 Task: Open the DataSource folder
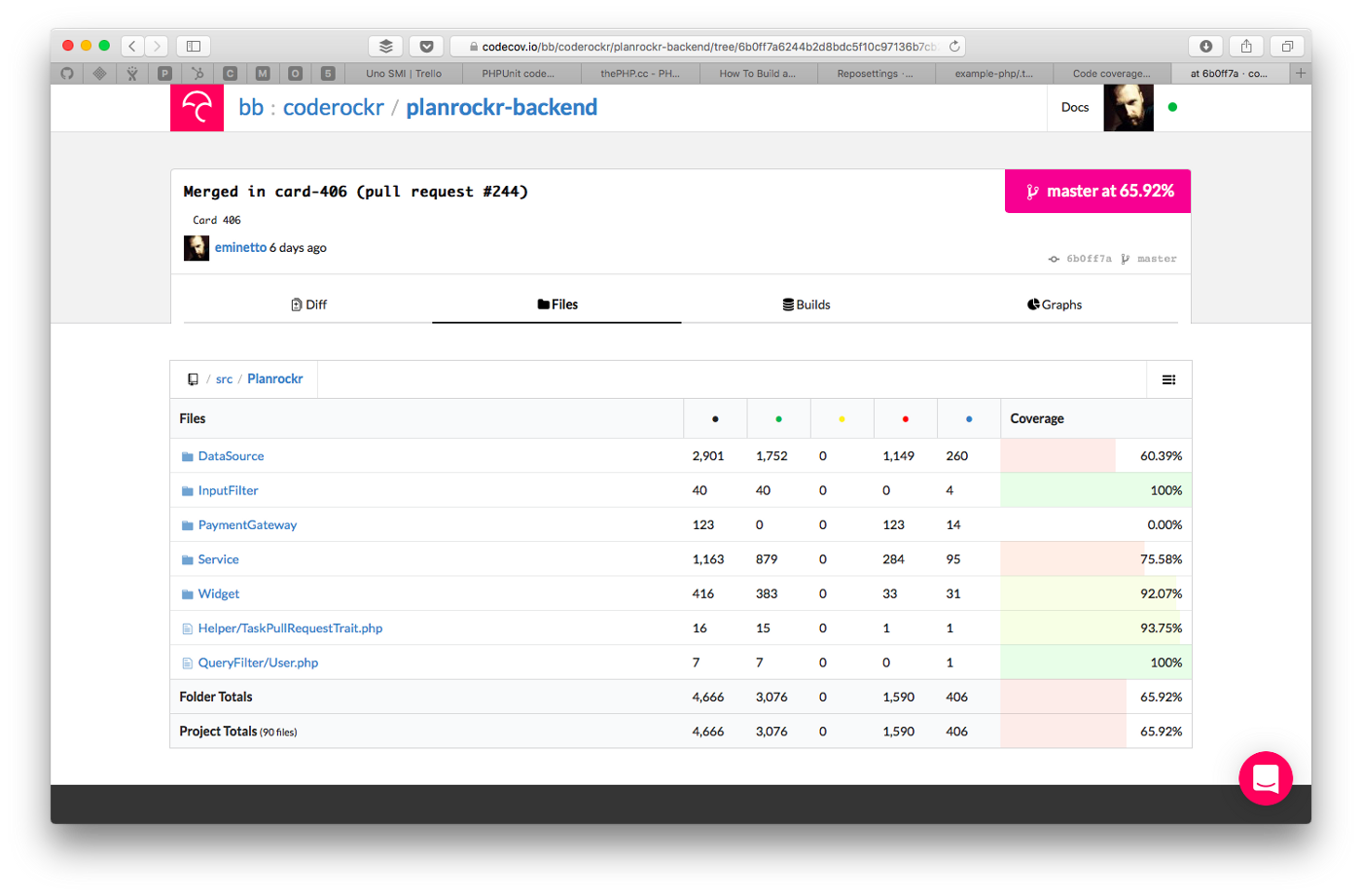point(231,456)
